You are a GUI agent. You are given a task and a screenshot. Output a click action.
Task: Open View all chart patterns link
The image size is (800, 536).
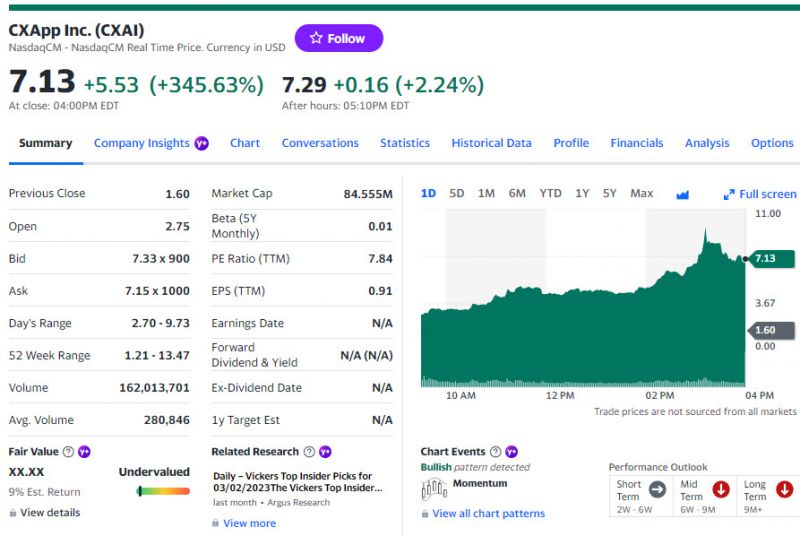(x=488, y=514)
